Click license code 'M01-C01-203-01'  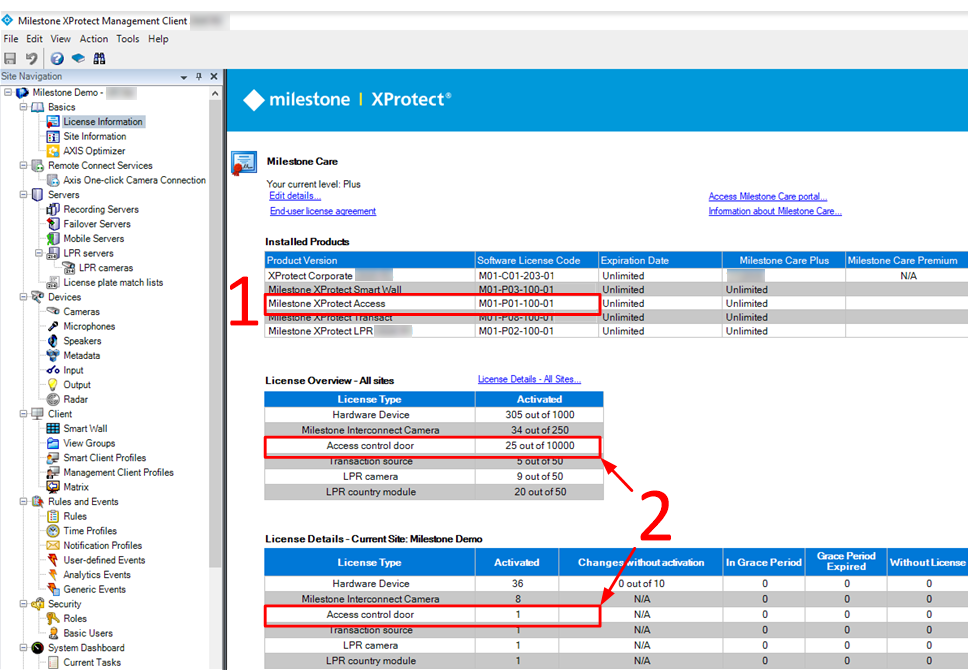pos(516,276)
